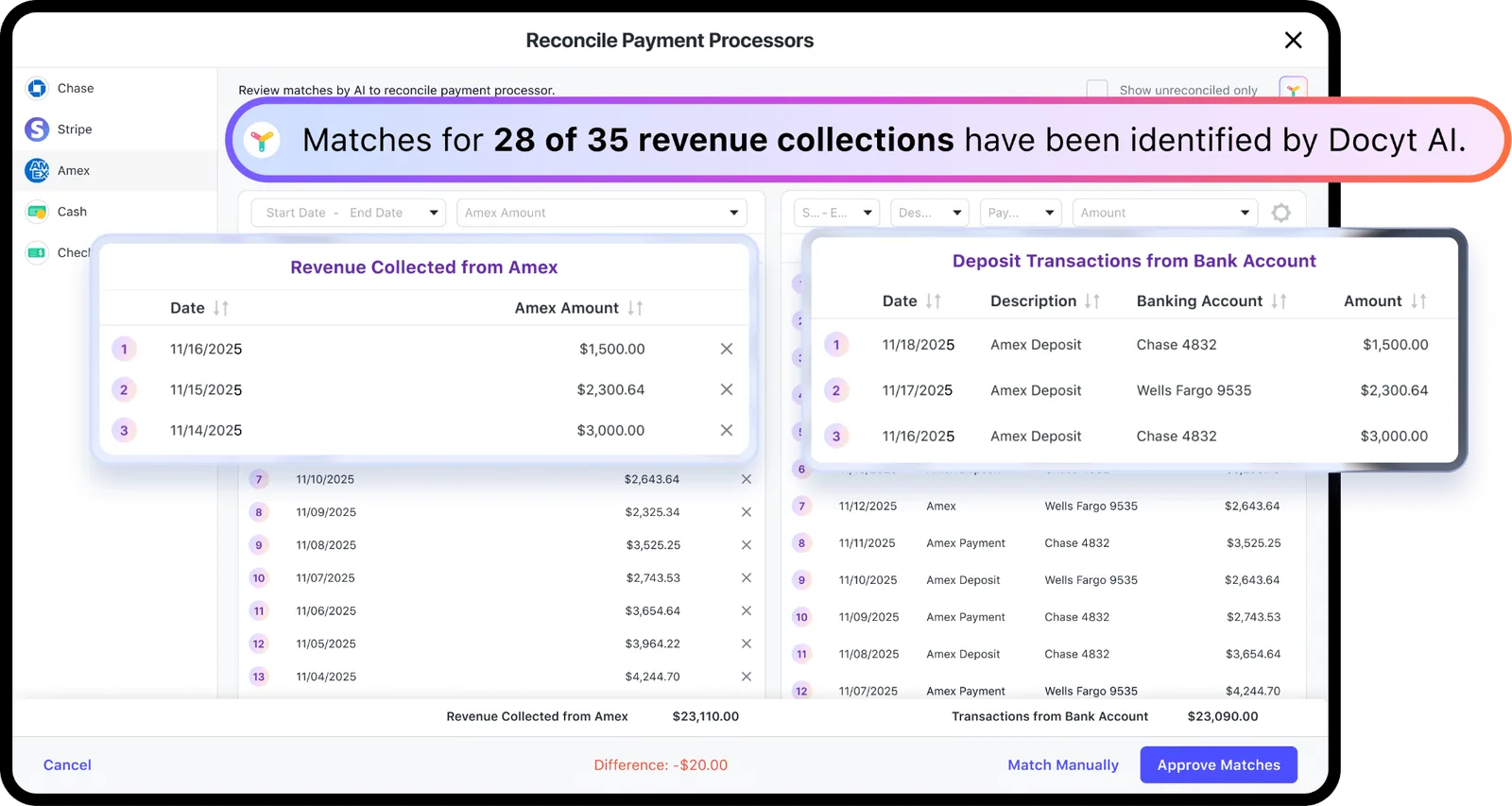
Task: Remove match for 11/14/2025 $3,000.00 row
Action: pos(727,430)
